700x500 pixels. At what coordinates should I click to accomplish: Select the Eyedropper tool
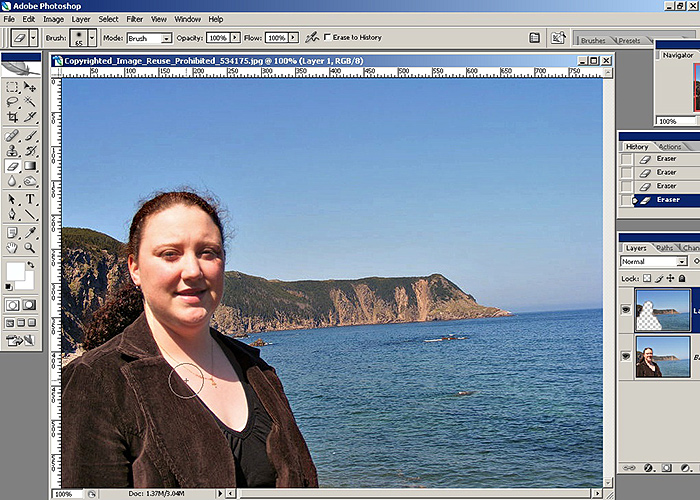point(30,232)
